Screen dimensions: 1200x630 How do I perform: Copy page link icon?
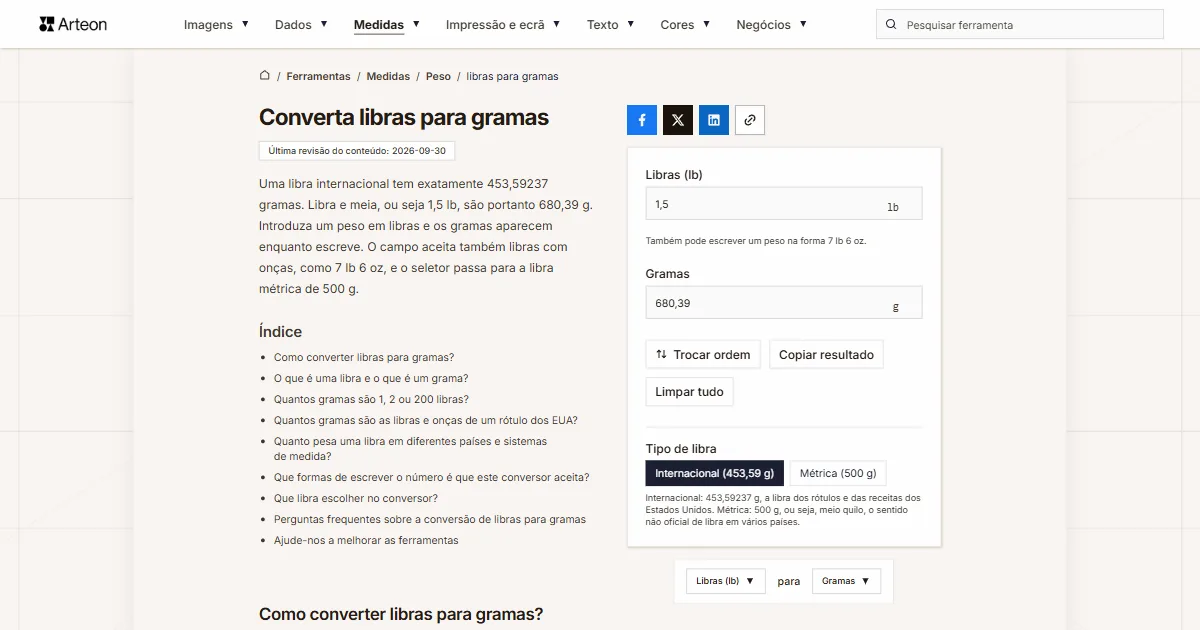point(750,120)
